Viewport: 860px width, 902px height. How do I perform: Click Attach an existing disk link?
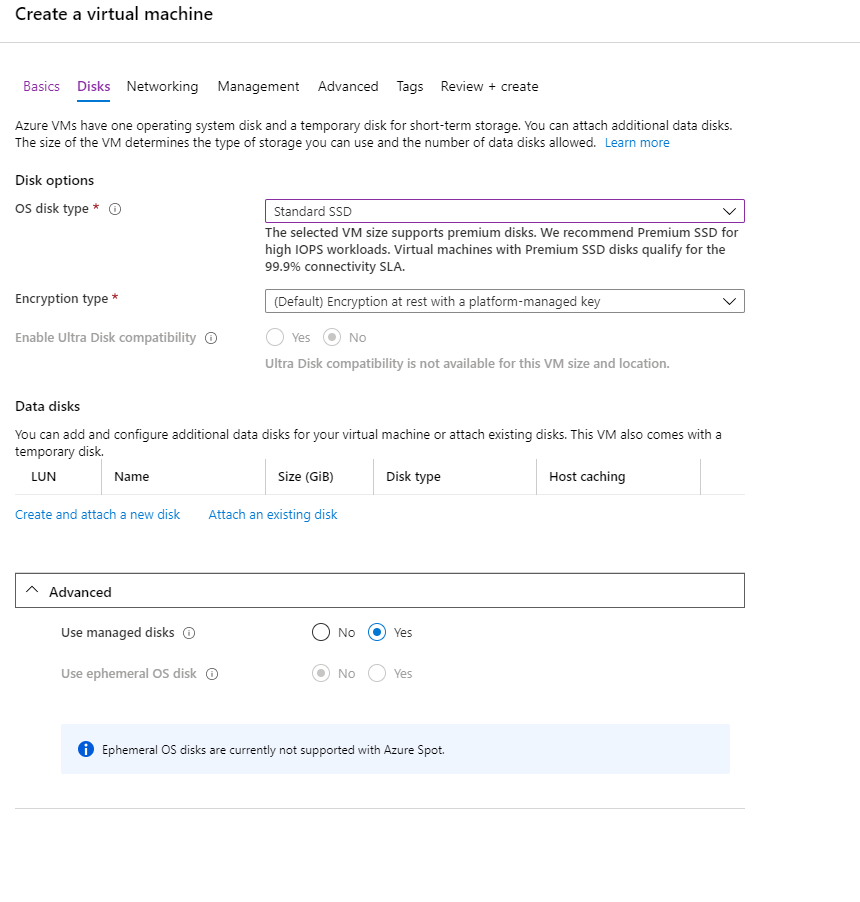[273, 514]
